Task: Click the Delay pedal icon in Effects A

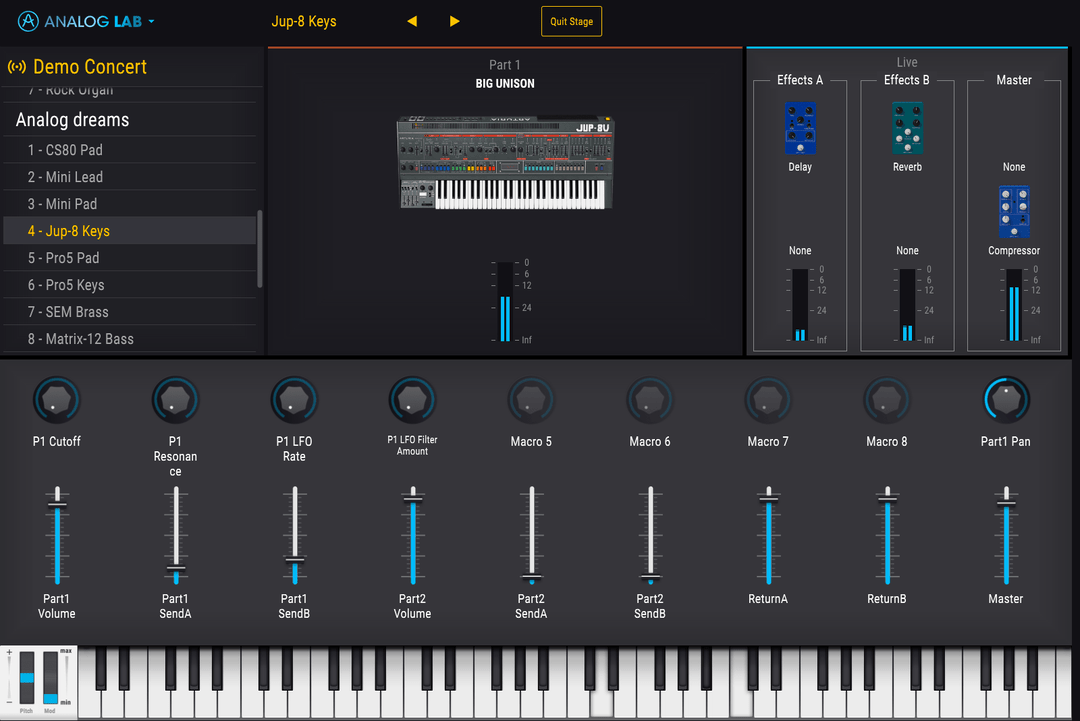Action: pyautogui.click(x=800, y=128)
